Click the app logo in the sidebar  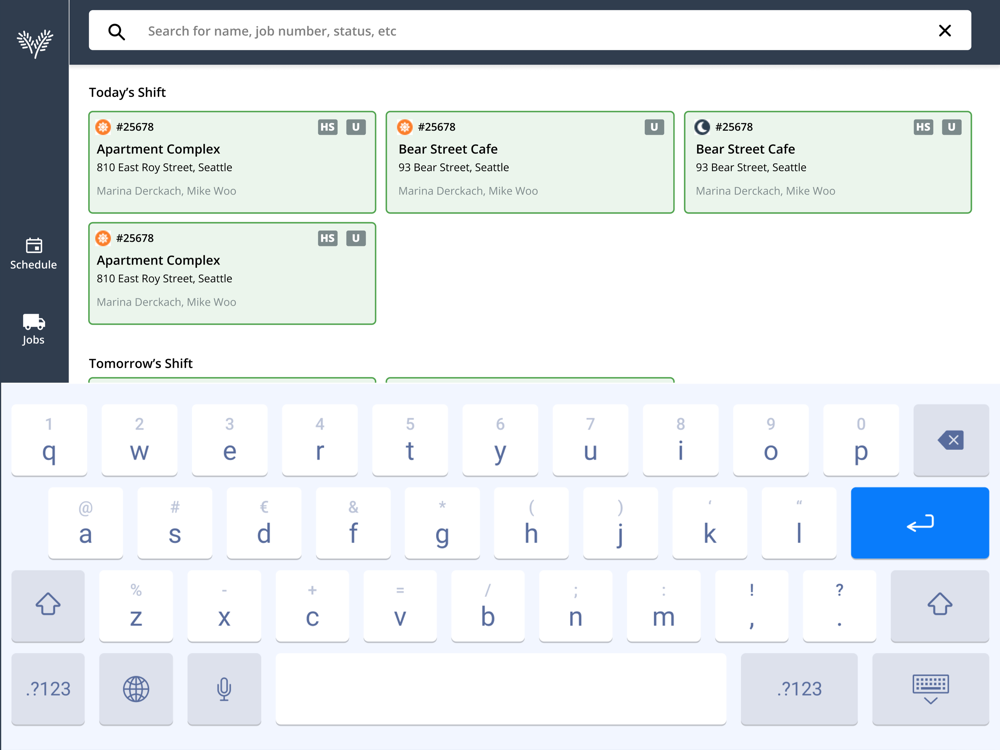34,44
